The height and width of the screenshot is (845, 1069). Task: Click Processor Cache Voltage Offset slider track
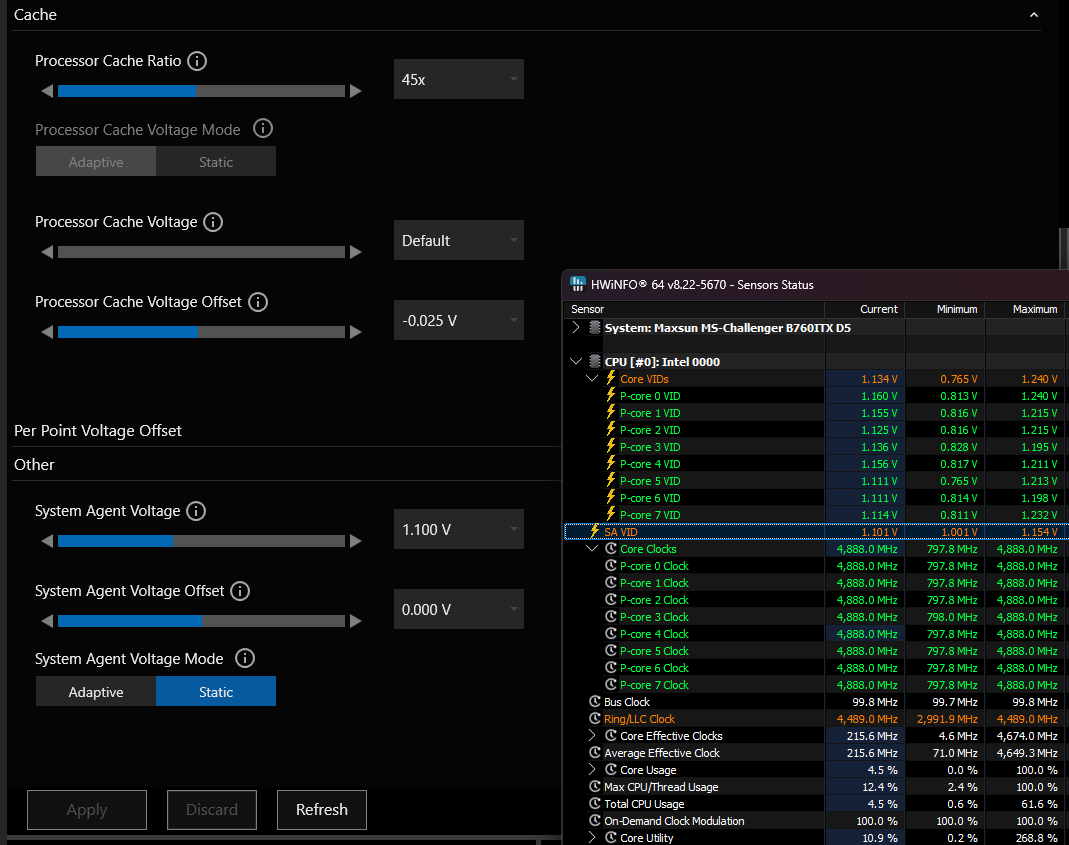pos(201,332)
